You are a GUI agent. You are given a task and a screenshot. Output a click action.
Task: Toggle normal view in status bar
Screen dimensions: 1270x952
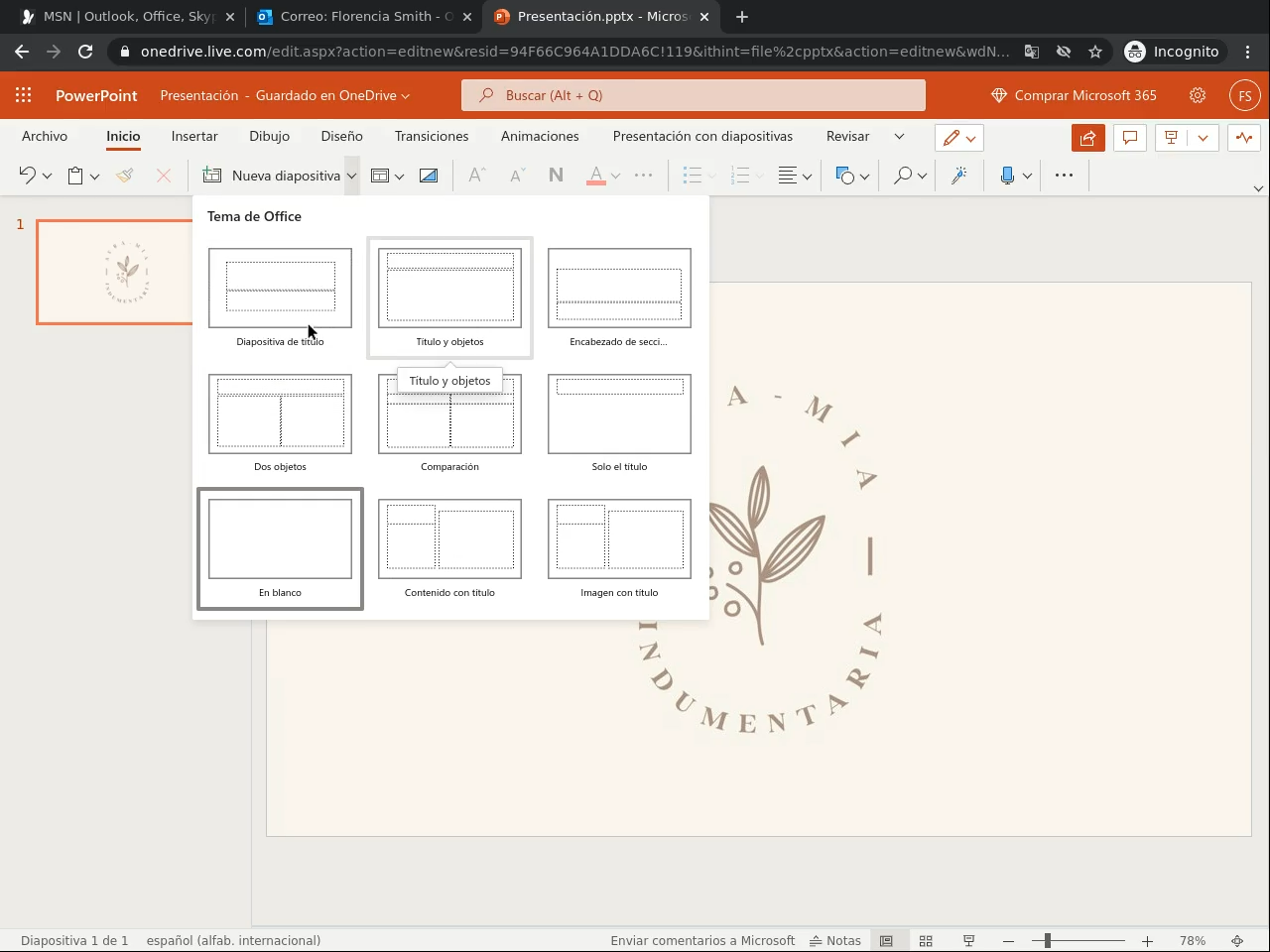[886, 940]
